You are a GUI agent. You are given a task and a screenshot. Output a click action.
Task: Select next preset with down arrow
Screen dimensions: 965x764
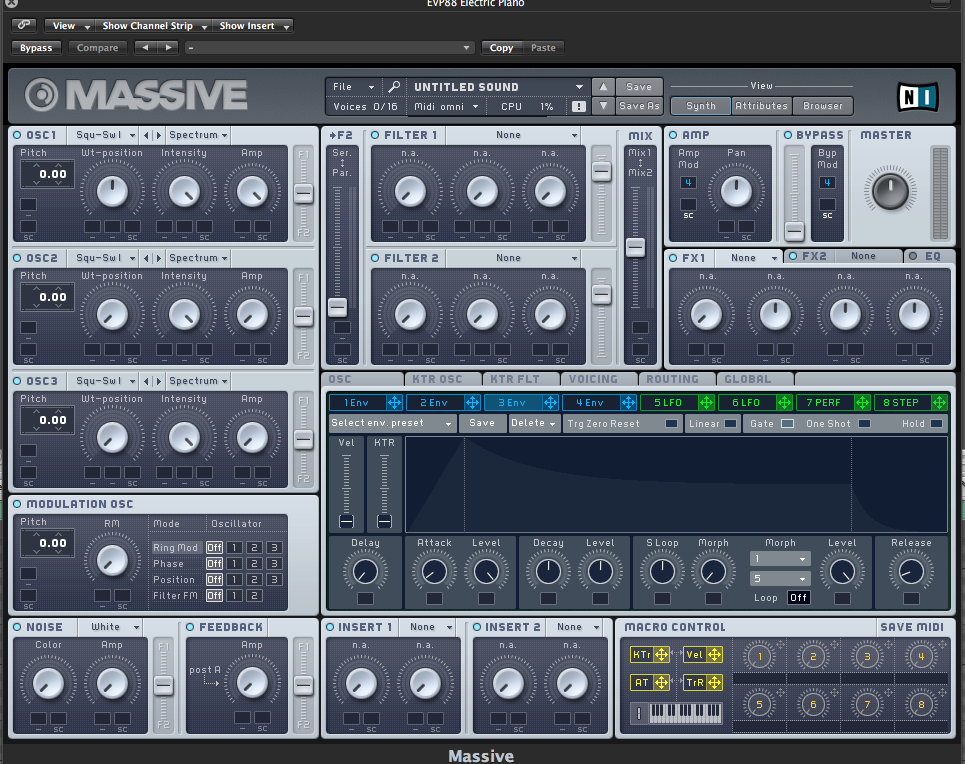pos(603,106)
